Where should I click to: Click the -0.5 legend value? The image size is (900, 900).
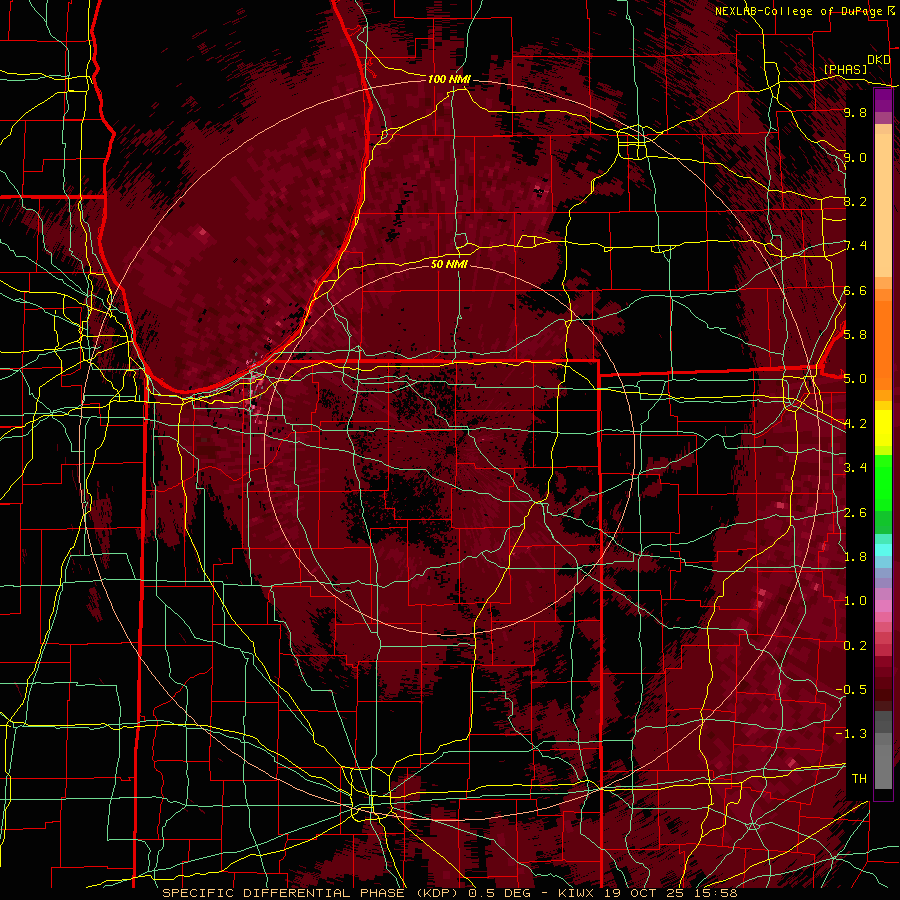[x=851, y=690]
